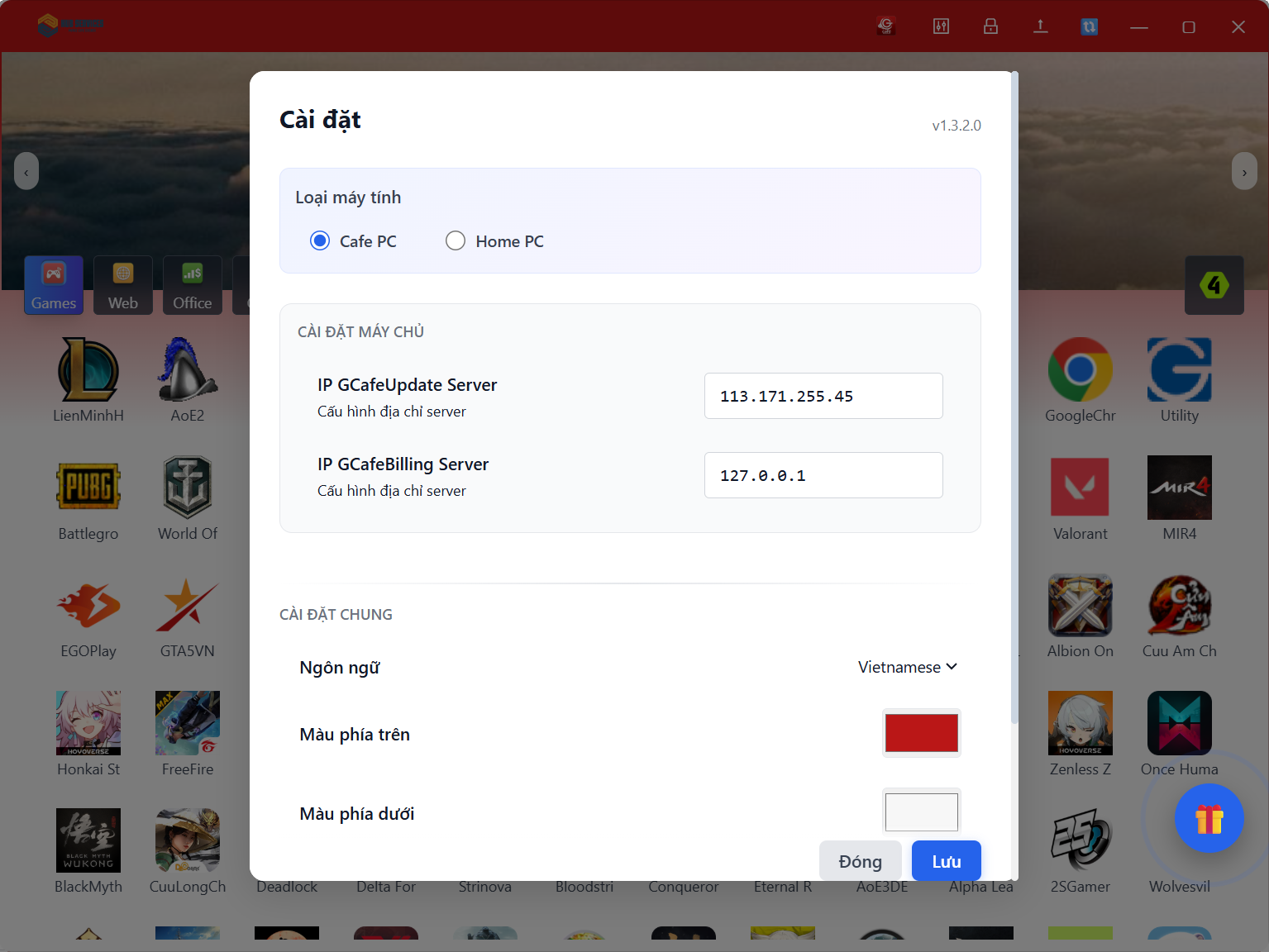Open the Ngôn ngữ Vietnamese language dropdown
This screenshot has width=1269, height=952.
[x=907, y=667]
